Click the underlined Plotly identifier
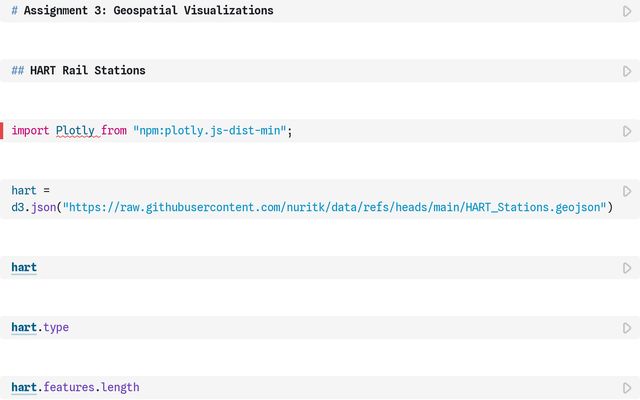The height and width of the screenshot is (400, 640). point(75,131)
